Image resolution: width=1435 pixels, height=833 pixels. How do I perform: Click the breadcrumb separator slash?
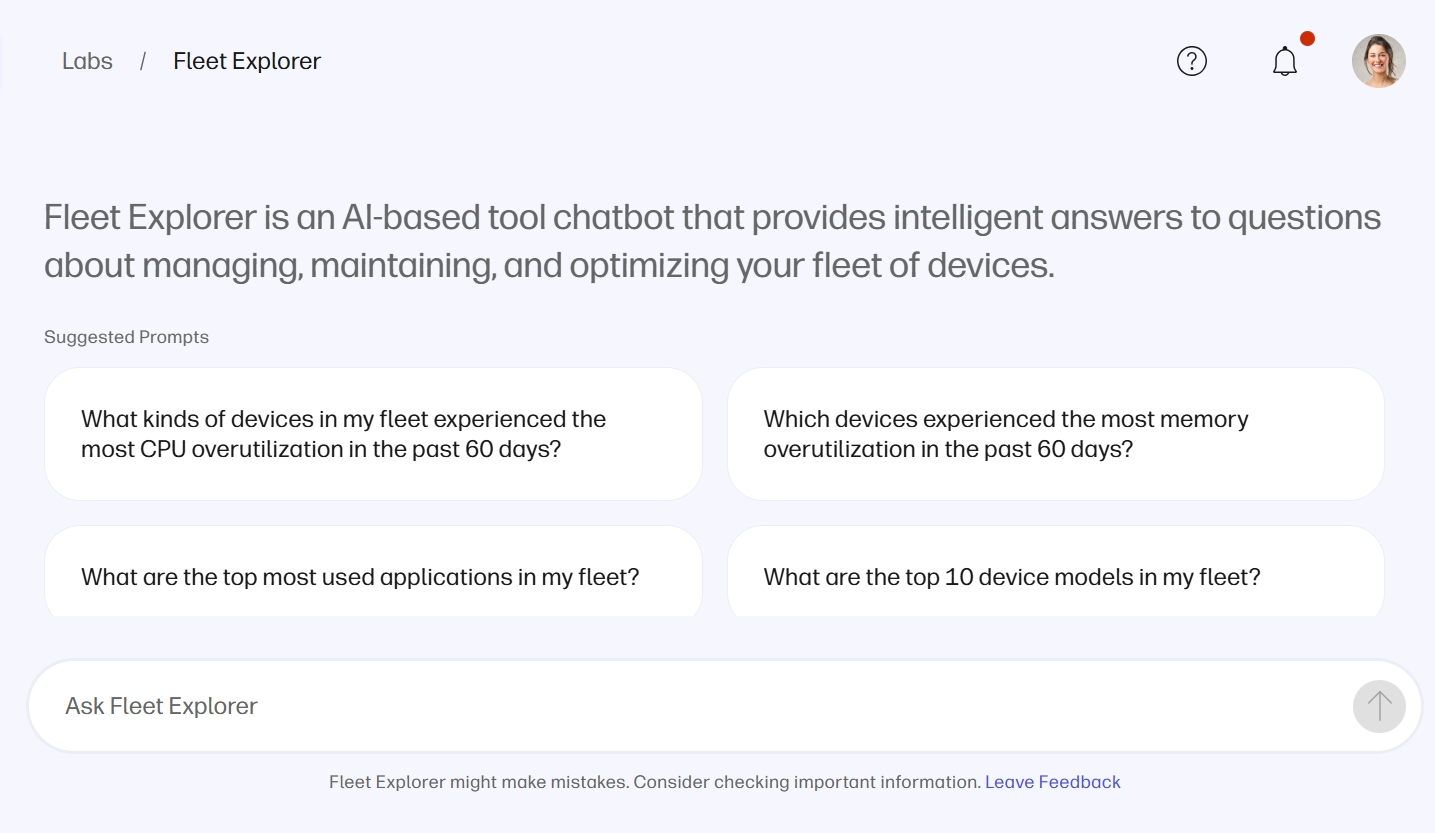(x=143, y=61)
